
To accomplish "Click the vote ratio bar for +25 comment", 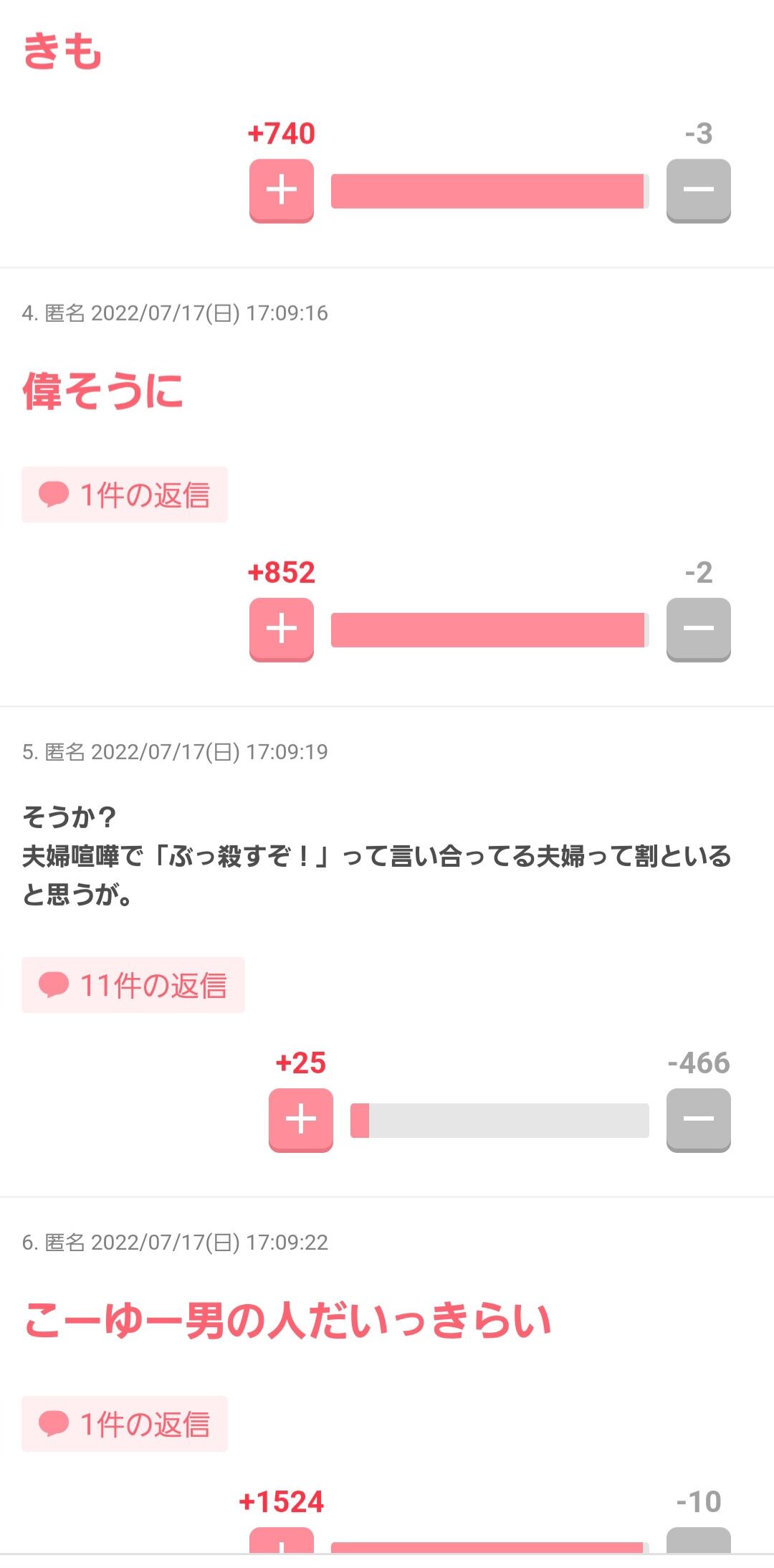I will tap(499, 1120).
